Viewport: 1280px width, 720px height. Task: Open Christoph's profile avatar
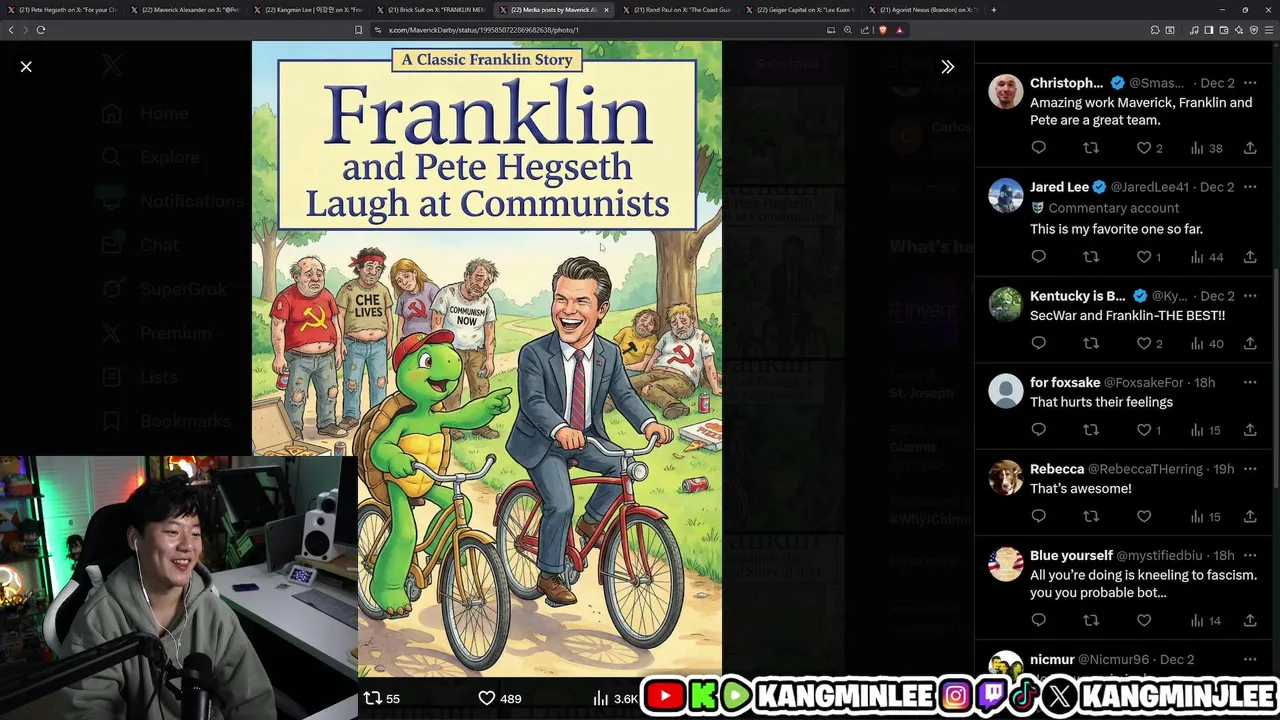(1006, 91)
